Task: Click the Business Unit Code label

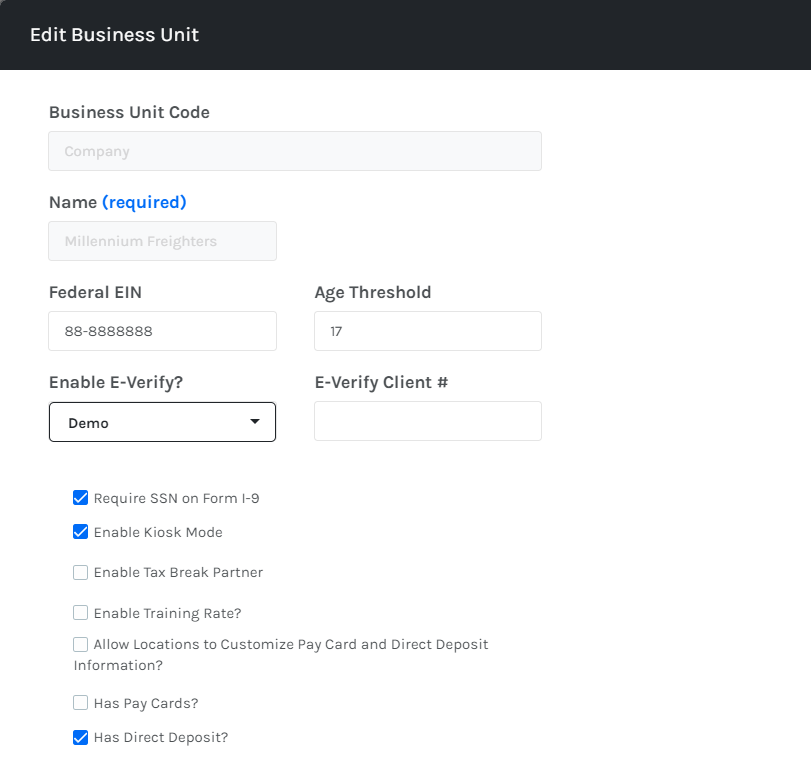Action: point(129,112)
